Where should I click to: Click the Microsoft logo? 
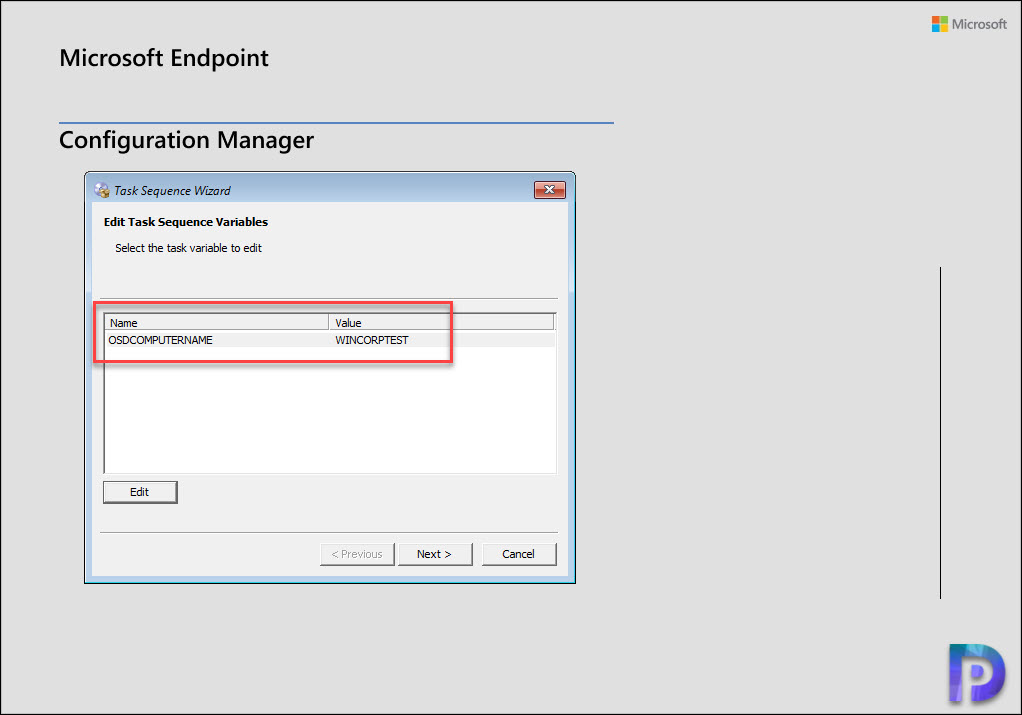[x=969, y=24]
